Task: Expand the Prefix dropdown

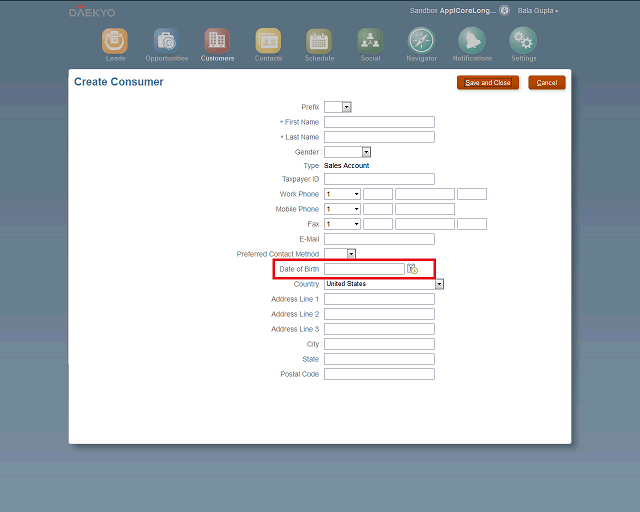Action: pos(347,107)
